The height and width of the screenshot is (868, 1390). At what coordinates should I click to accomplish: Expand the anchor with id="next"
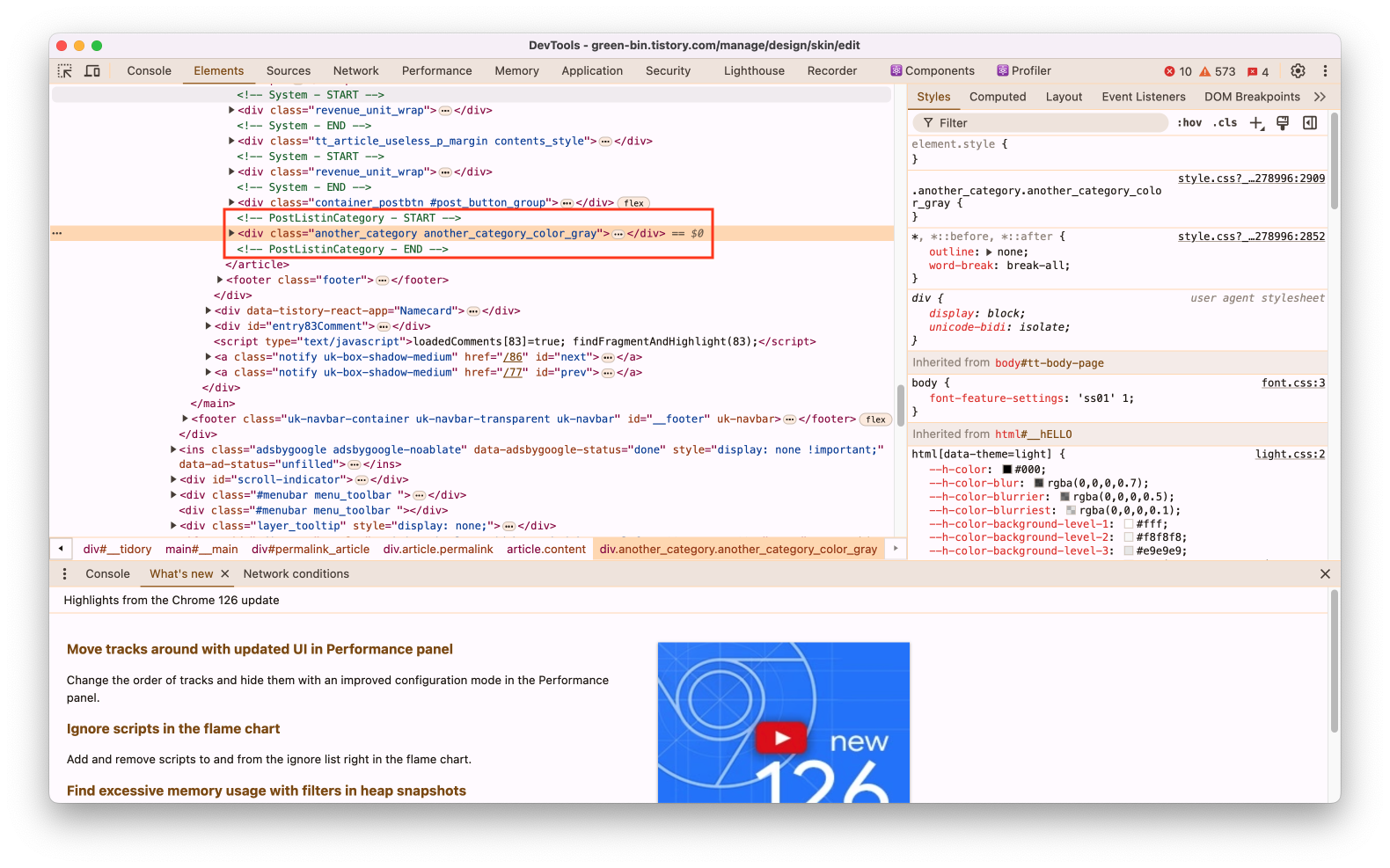[208, 357]
